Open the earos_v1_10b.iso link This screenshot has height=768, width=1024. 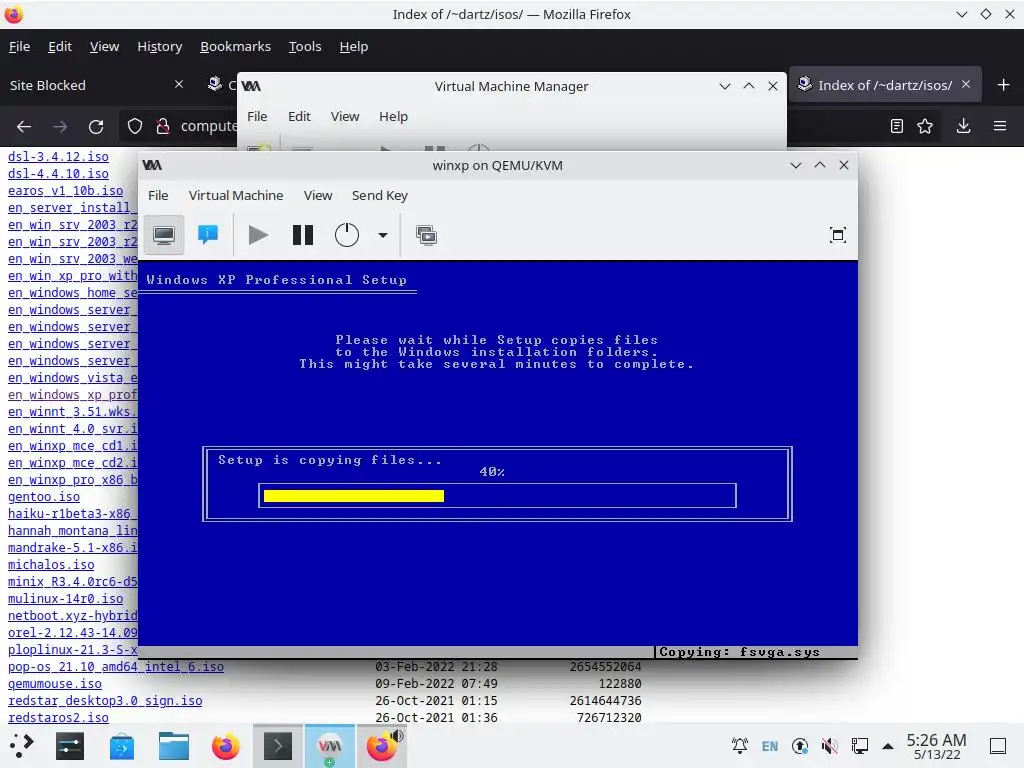coord(65,191)
